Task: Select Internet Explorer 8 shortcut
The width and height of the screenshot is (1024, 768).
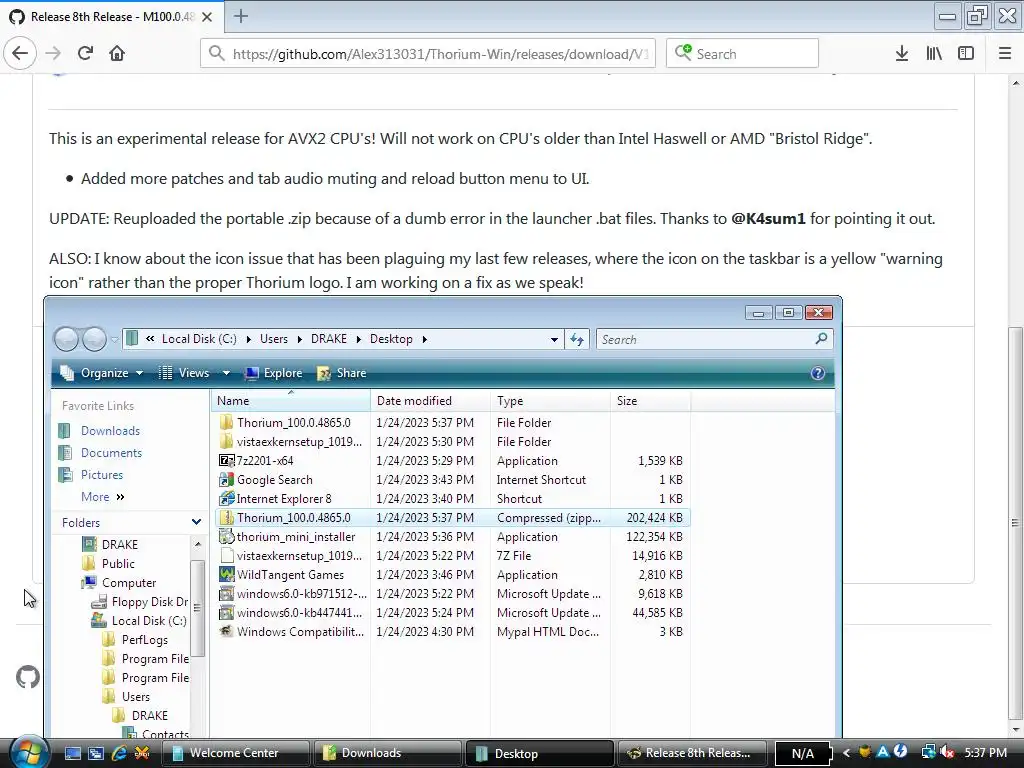Action: pyautogui.click(x=451, y=498)
